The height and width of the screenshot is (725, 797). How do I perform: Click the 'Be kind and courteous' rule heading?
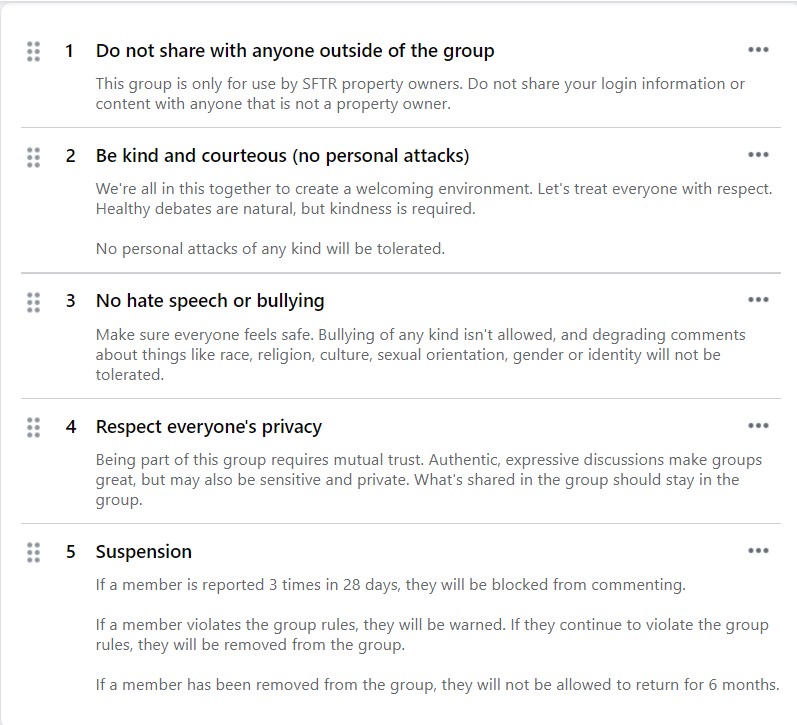282,156
